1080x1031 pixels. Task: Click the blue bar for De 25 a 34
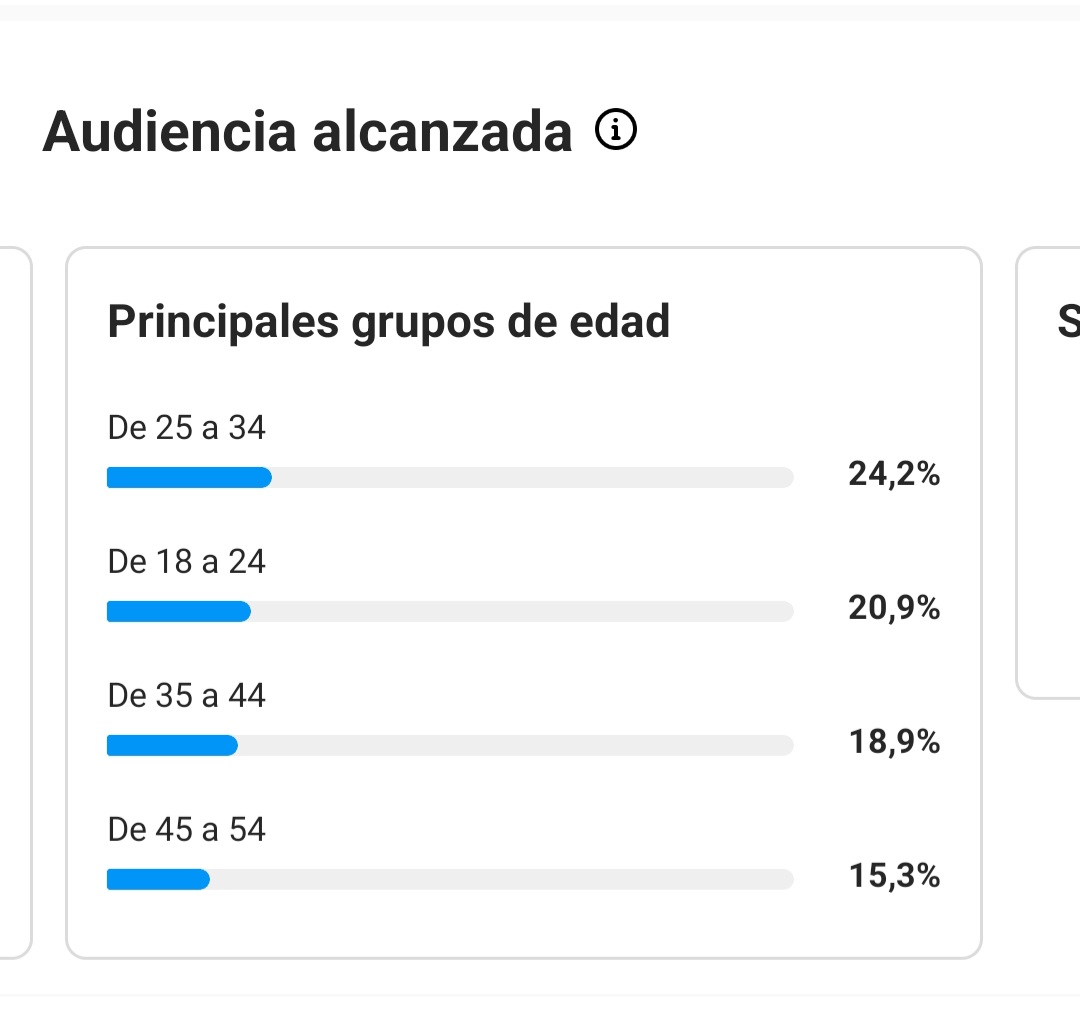coord(189,477)
